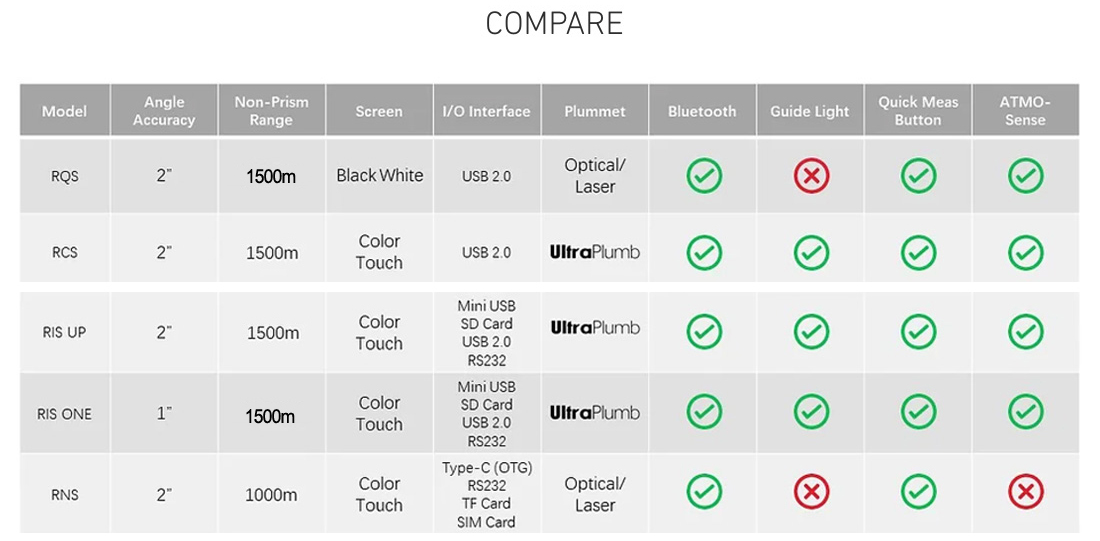Click the COMPARE heading
Screen dimensions: 1100x541
pos(554,23)
